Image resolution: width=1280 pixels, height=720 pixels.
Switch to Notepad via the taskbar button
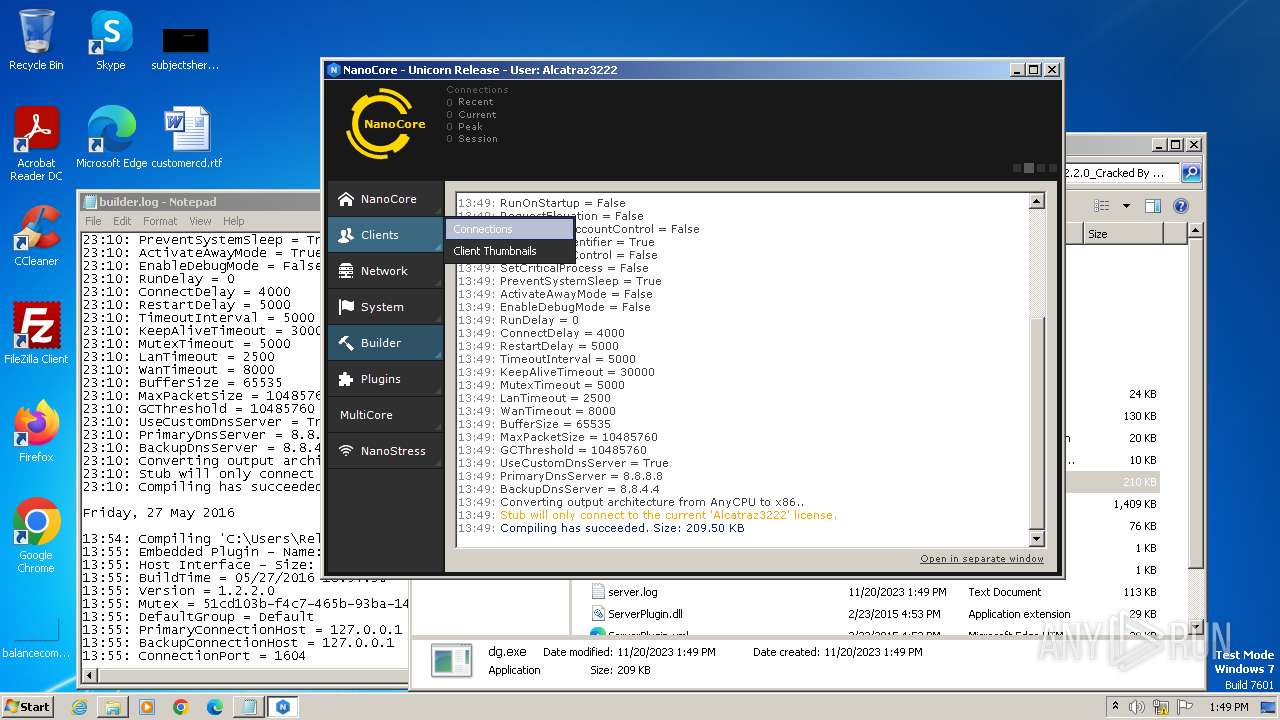coord(248,706)
